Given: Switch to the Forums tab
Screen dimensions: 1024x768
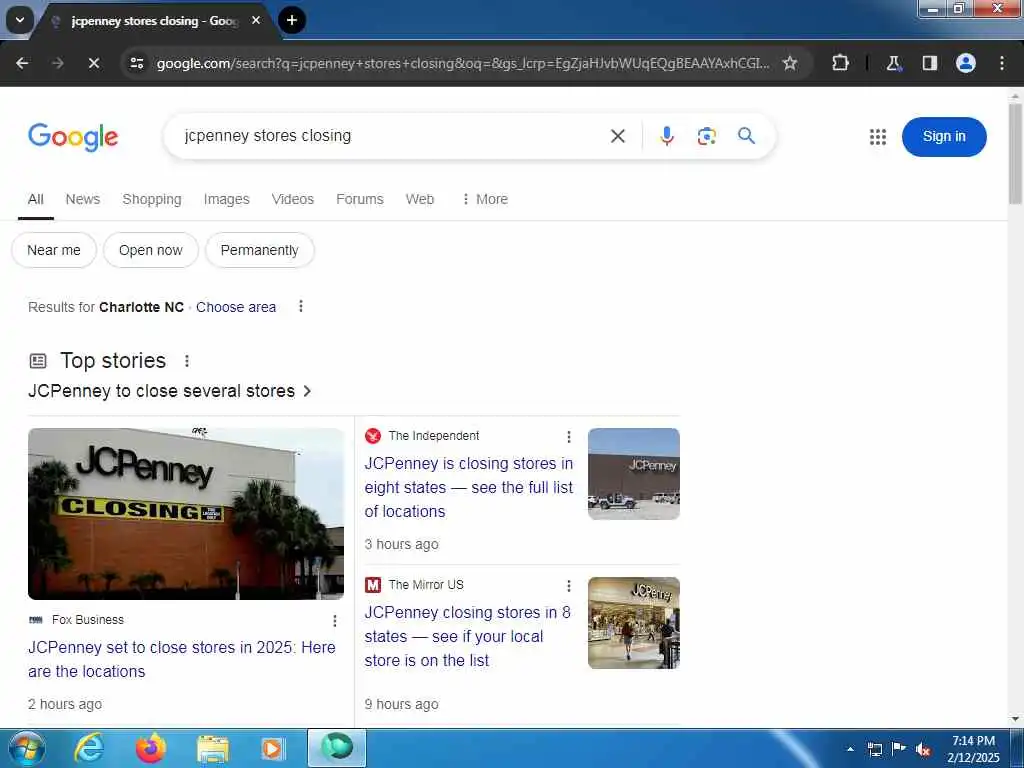Looking at the screenshot, I should pos(360,199).
